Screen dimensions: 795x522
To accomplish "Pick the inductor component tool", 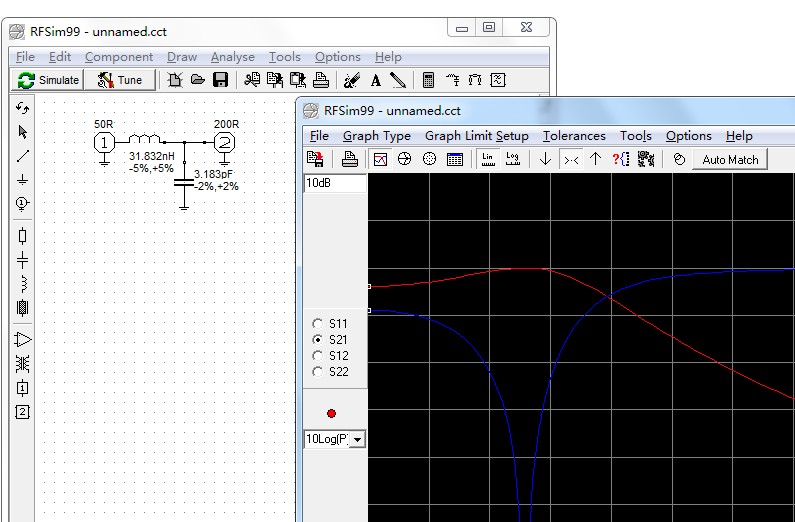I will coord(23,283).
